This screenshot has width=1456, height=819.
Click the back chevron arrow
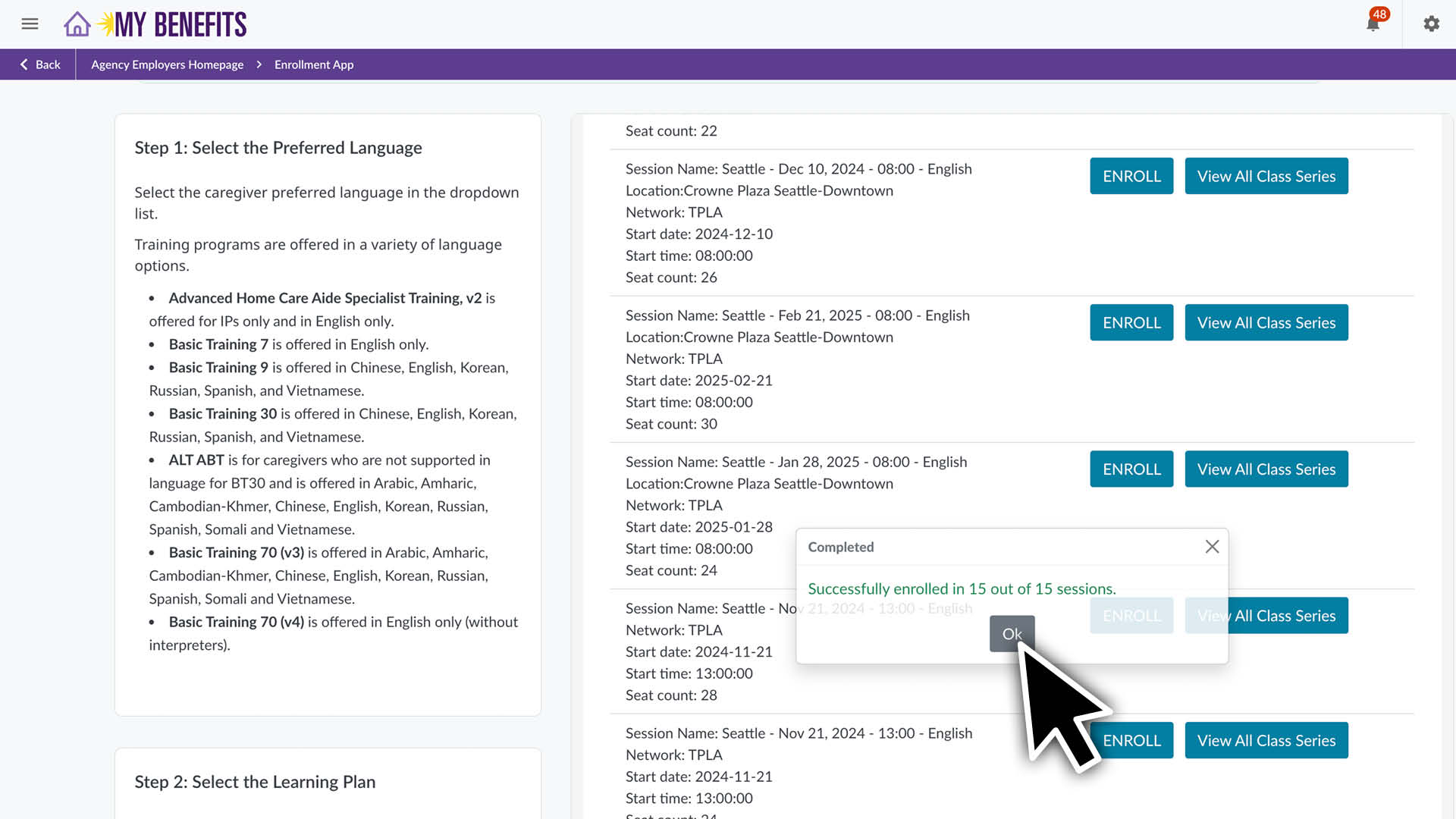tap(24, 64)
